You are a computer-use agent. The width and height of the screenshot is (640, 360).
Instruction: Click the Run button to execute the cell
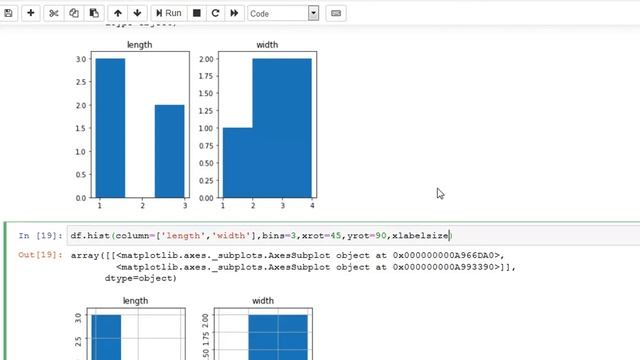click(169, 13)
